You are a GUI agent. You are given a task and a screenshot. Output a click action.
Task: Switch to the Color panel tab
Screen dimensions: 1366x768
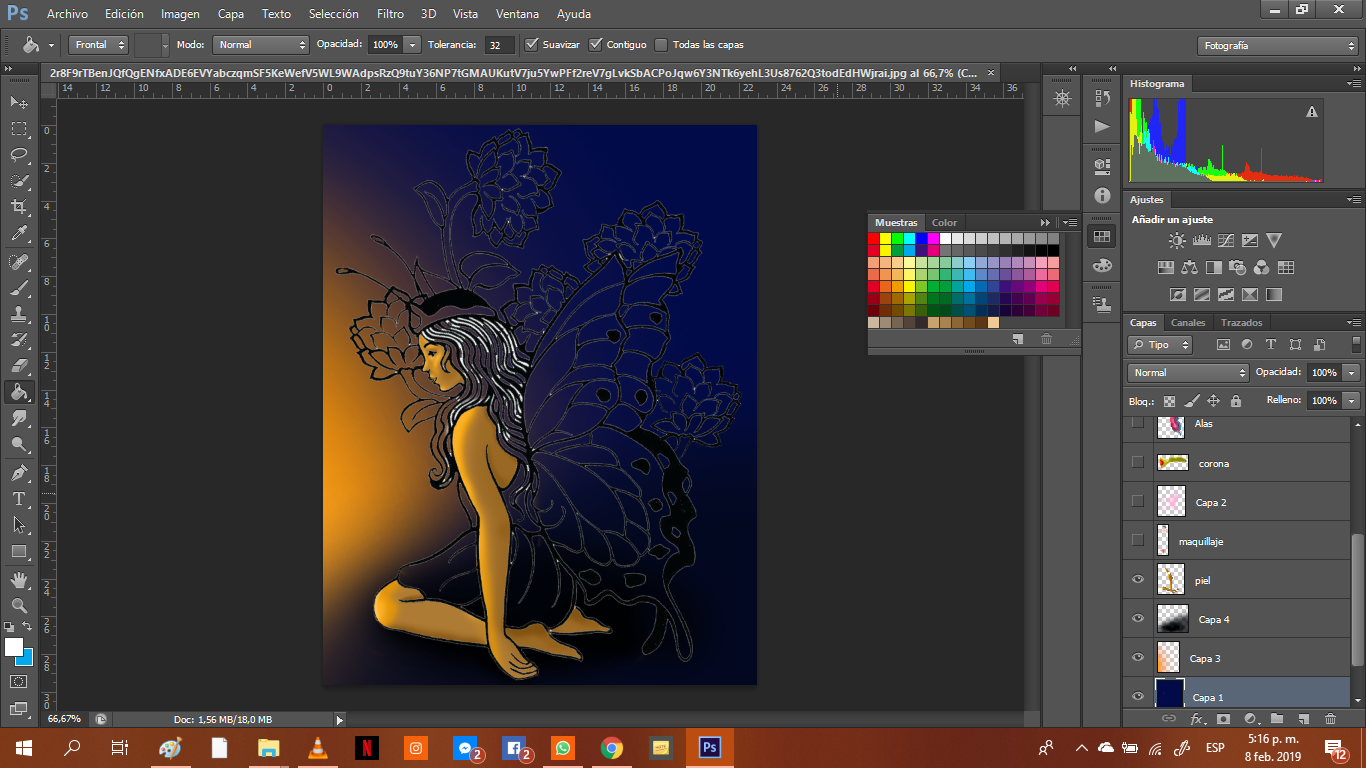[944, 223]
